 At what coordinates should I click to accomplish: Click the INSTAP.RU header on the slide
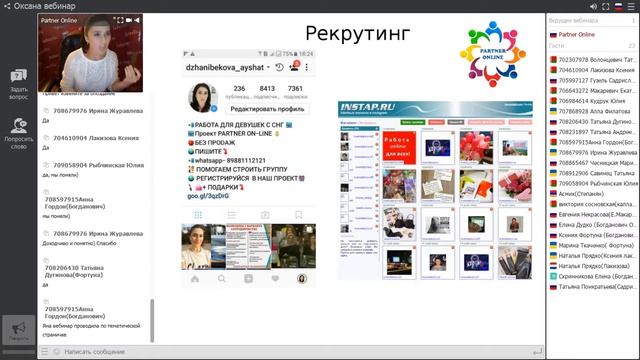(x=435, y=109)
